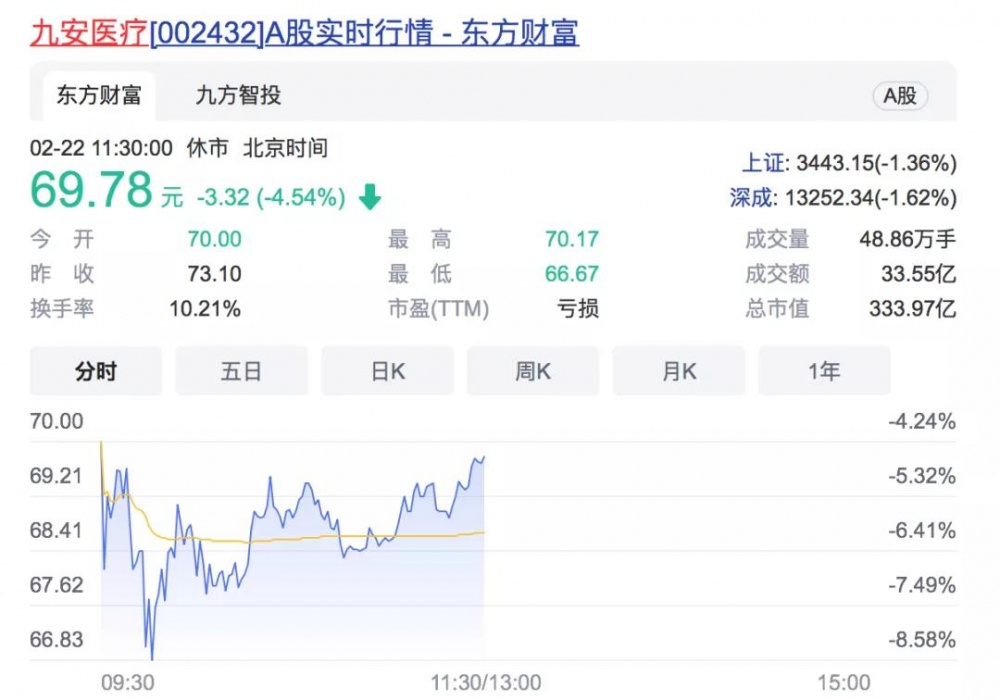Select the 月K monthly chart
Viewport: 1000px width, 700px height.
(678, 370)
